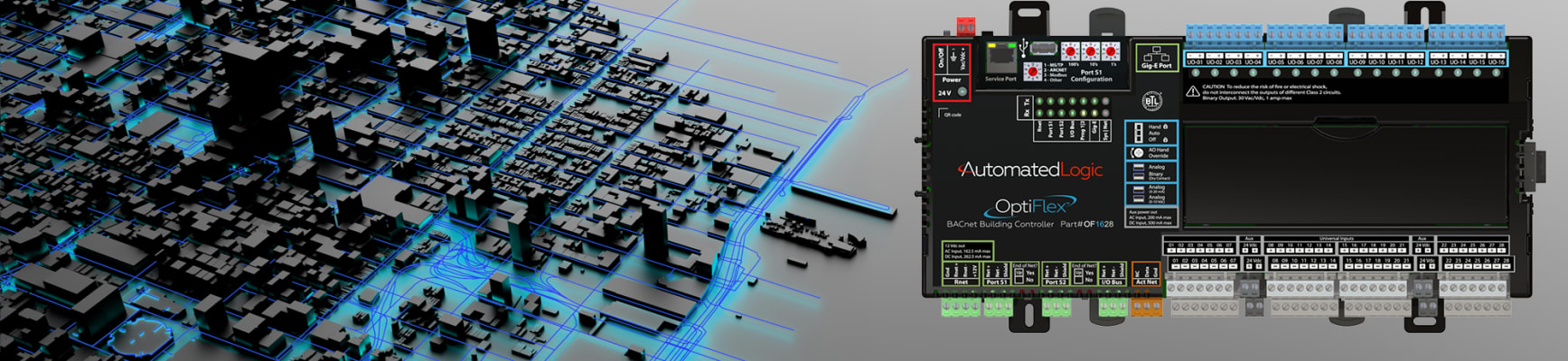Viewport: 1568px width, 361px height.
Task: Click the USB symbol icon
Action: pyautogui.click(x=1022, y=48)
